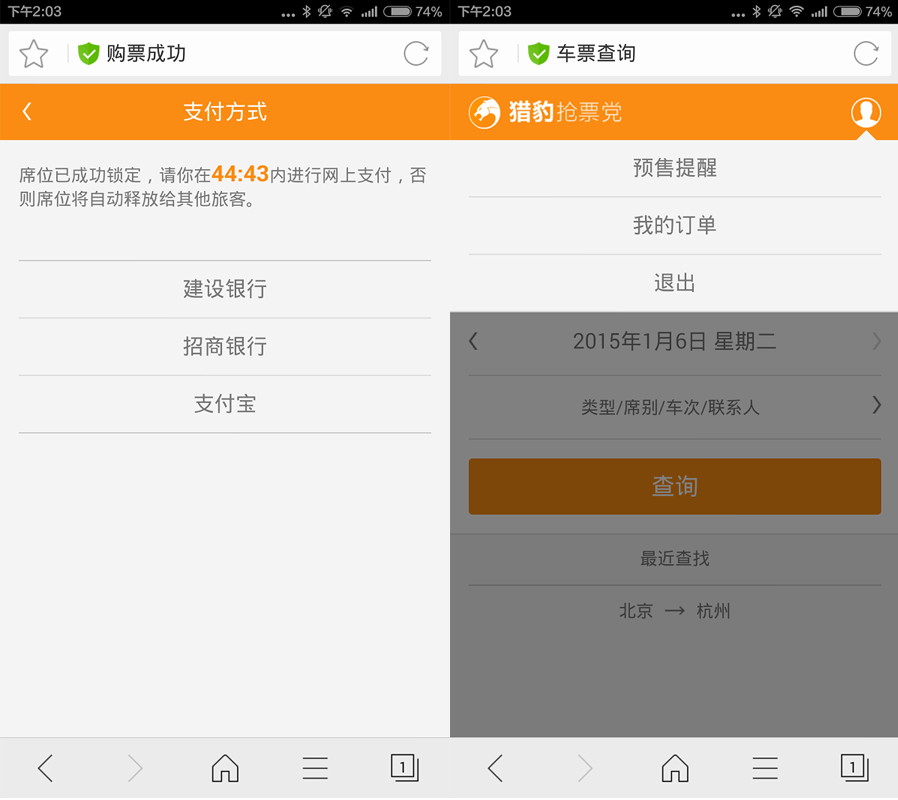Open 我的订单 from the user menu
This screenshot has height=800, width=898.
point(675,226)
